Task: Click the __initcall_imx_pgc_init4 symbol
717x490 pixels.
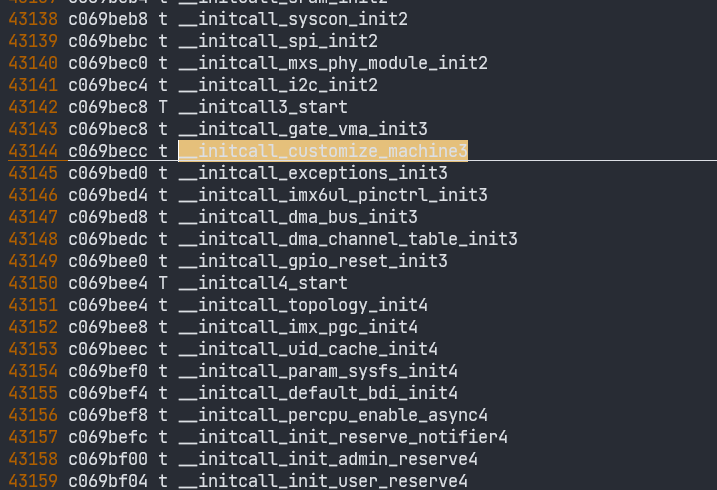Action: point(298,327)
